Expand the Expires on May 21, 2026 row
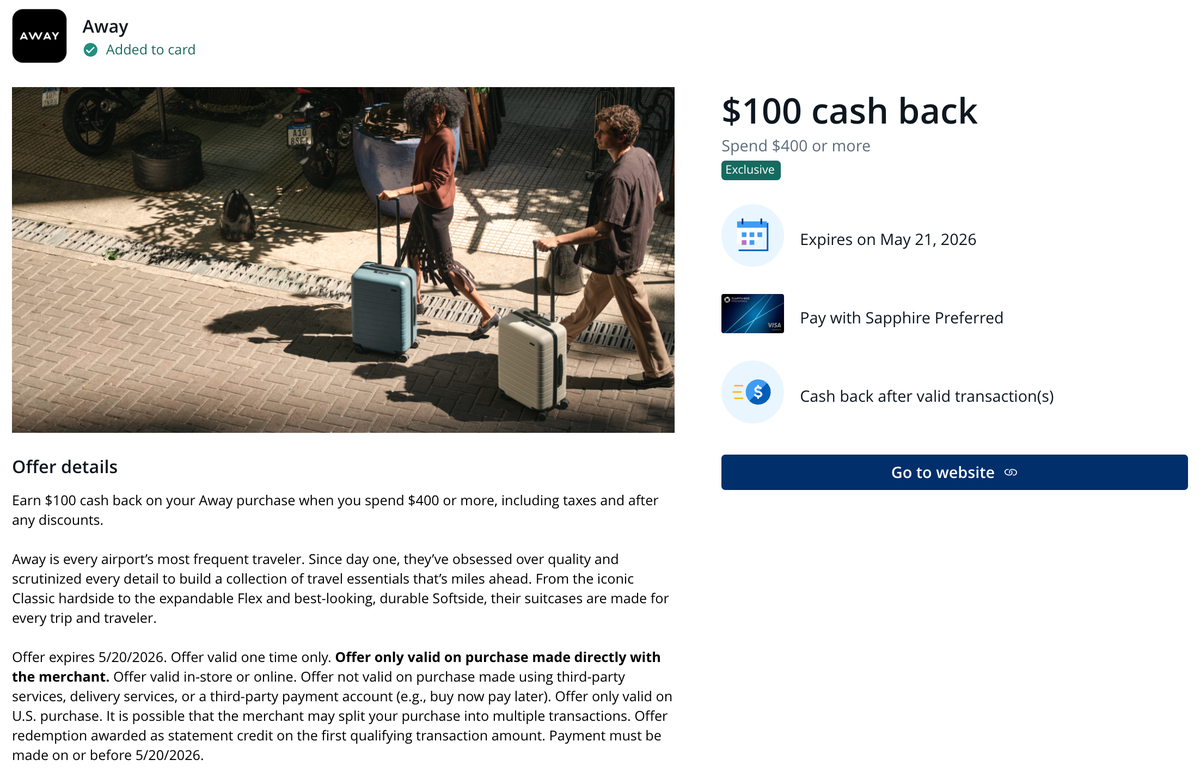 888,239
